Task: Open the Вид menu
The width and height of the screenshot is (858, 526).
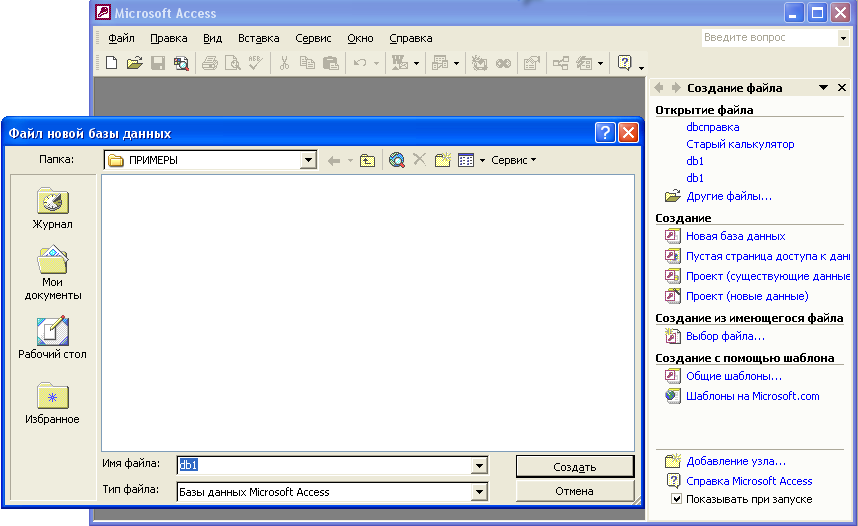Action: tap(212, 38)
